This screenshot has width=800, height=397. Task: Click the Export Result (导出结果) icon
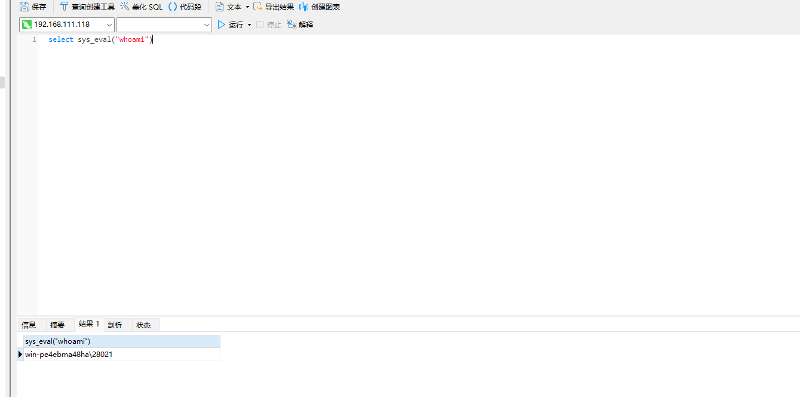258,7
